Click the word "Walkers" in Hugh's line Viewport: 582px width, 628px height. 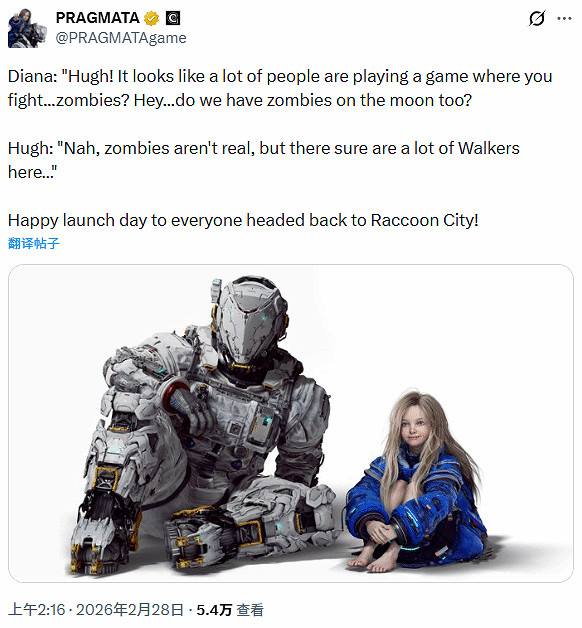click(489, 148)
